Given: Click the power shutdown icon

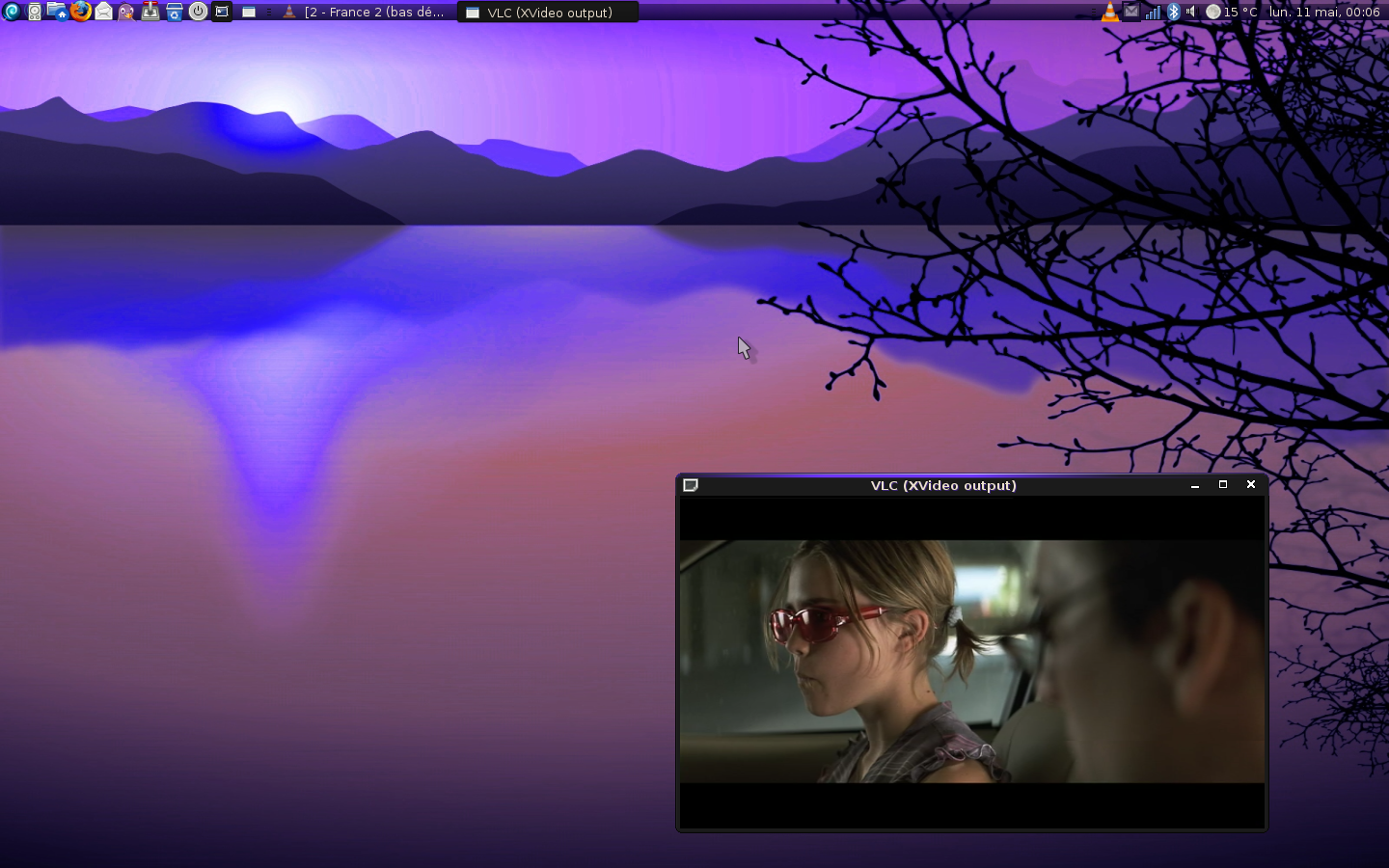Looking at the screenshot, I should coord(198,12).
